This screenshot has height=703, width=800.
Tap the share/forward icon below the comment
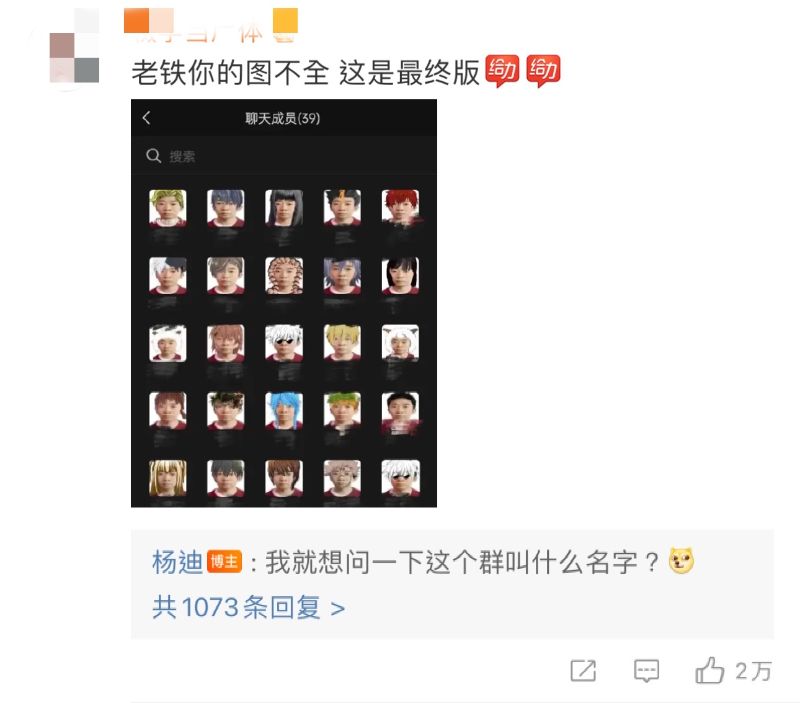pyautogui.click(x=583, y=670)
